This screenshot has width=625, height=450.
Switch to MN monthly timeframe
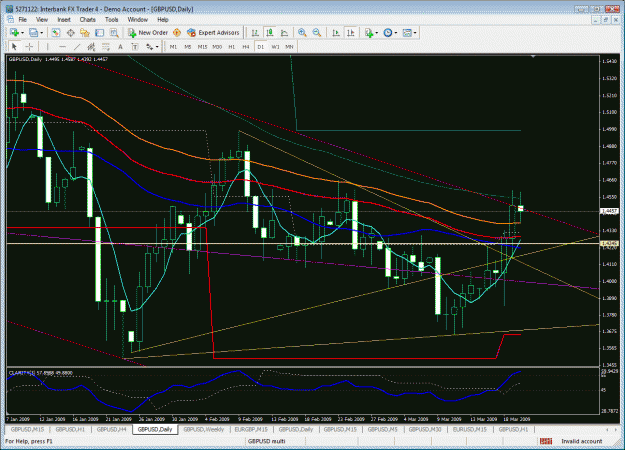pos(289,47)
